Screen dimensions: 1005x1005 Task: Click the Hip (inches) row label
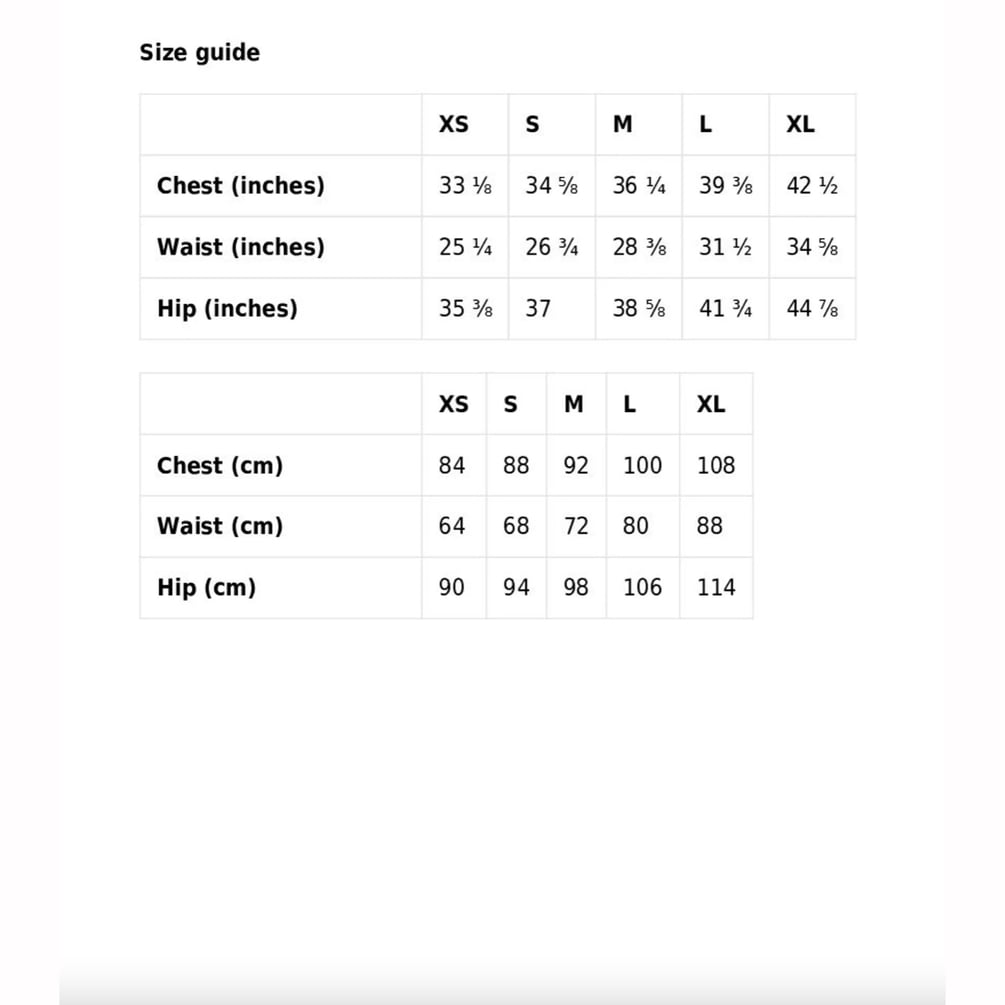tap(227, 308)
